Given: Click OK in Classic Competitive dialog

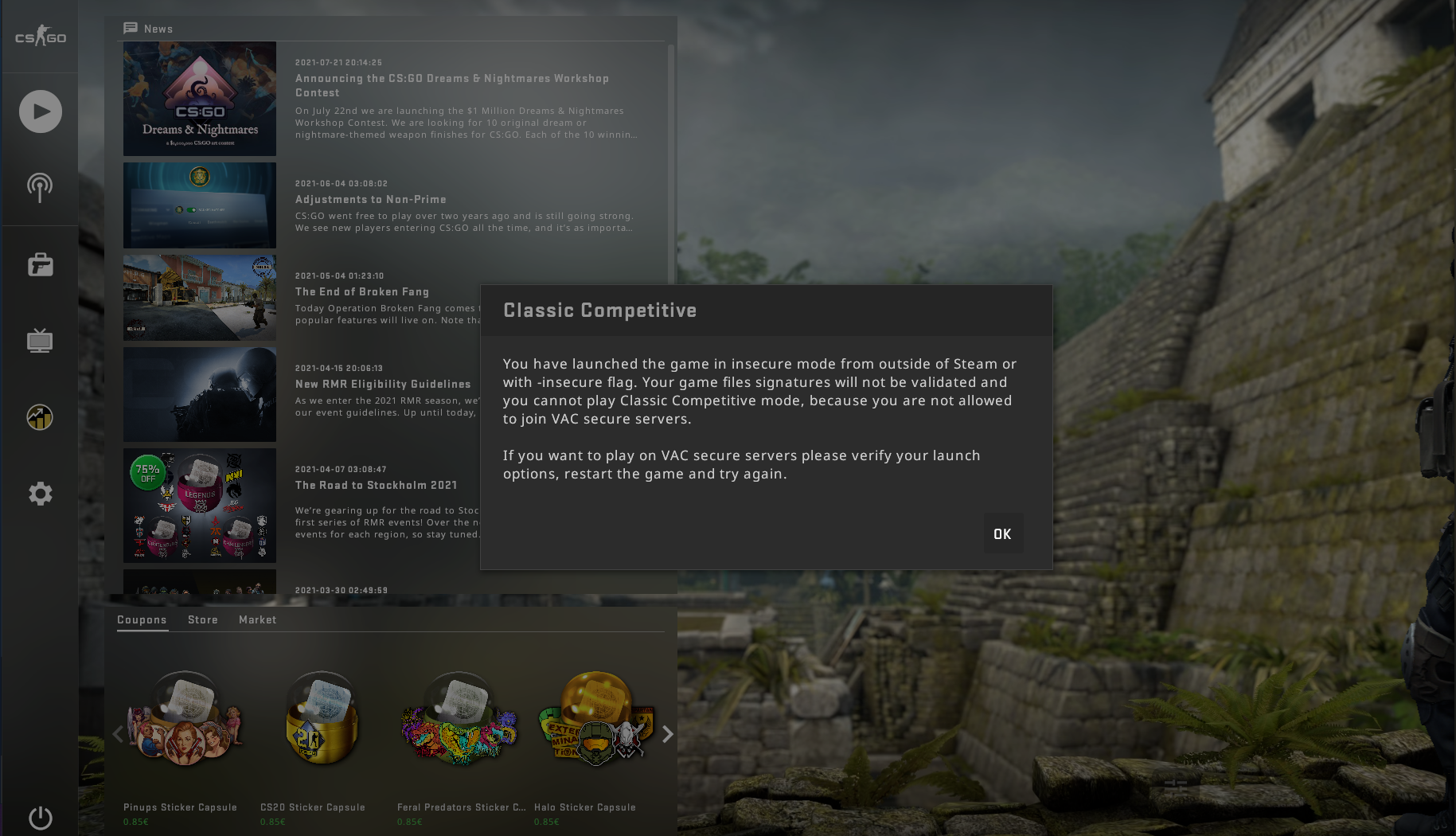Looking at the screenshot, I should pos(1003,534).
